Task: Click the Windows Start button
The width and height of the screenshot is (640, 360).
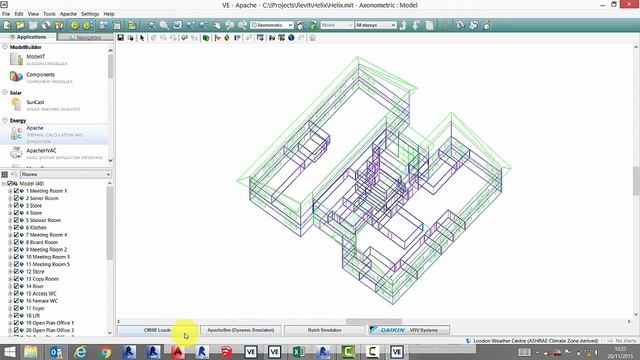Action: tap(9, 351)
